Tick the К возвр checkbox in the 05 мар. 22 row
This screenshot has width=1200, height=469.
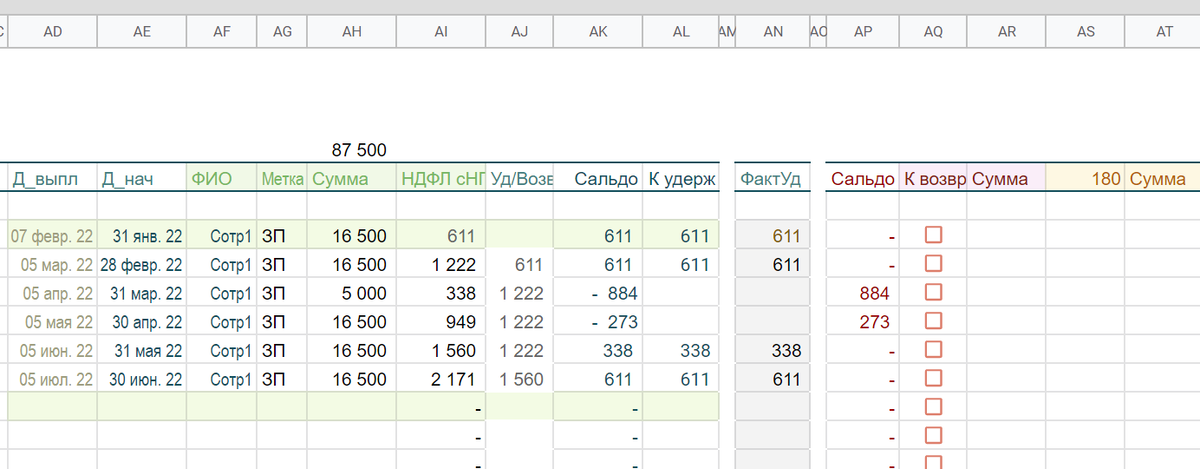coord(933,264)
